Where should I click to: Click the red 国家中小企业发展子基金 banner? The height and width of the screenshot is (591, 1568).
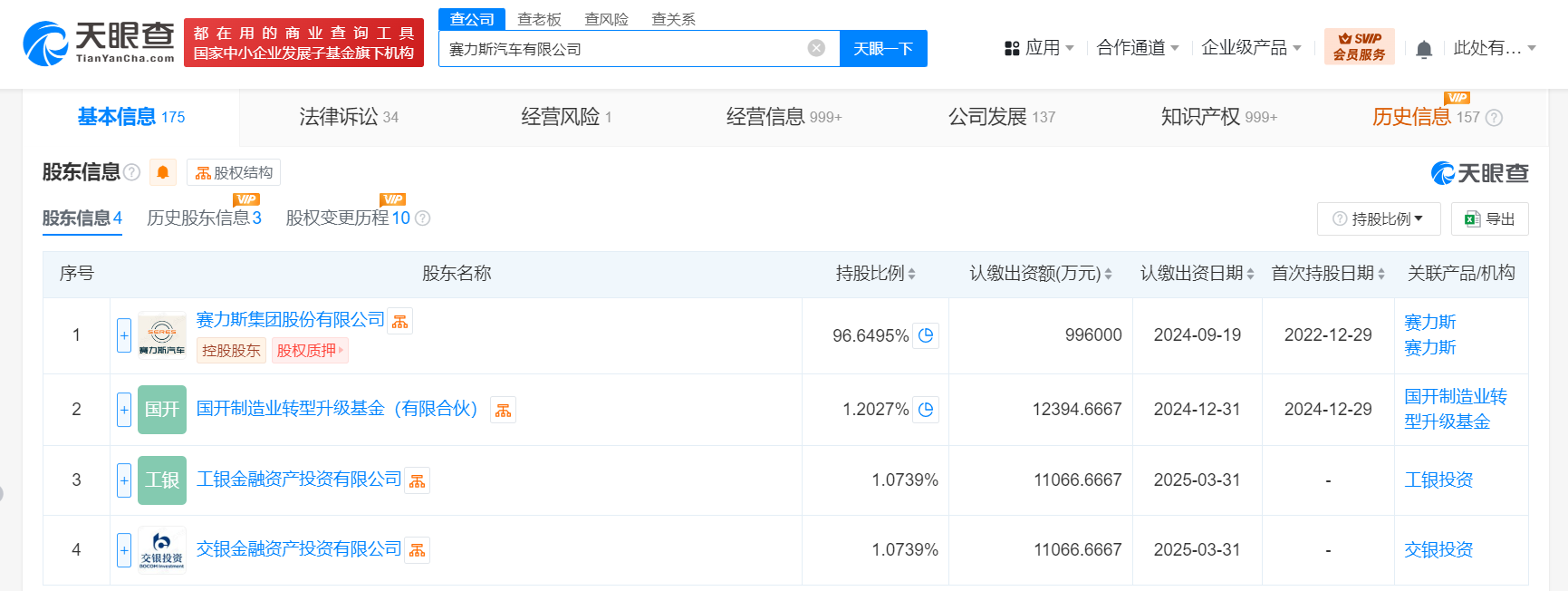tap(303, 43)
